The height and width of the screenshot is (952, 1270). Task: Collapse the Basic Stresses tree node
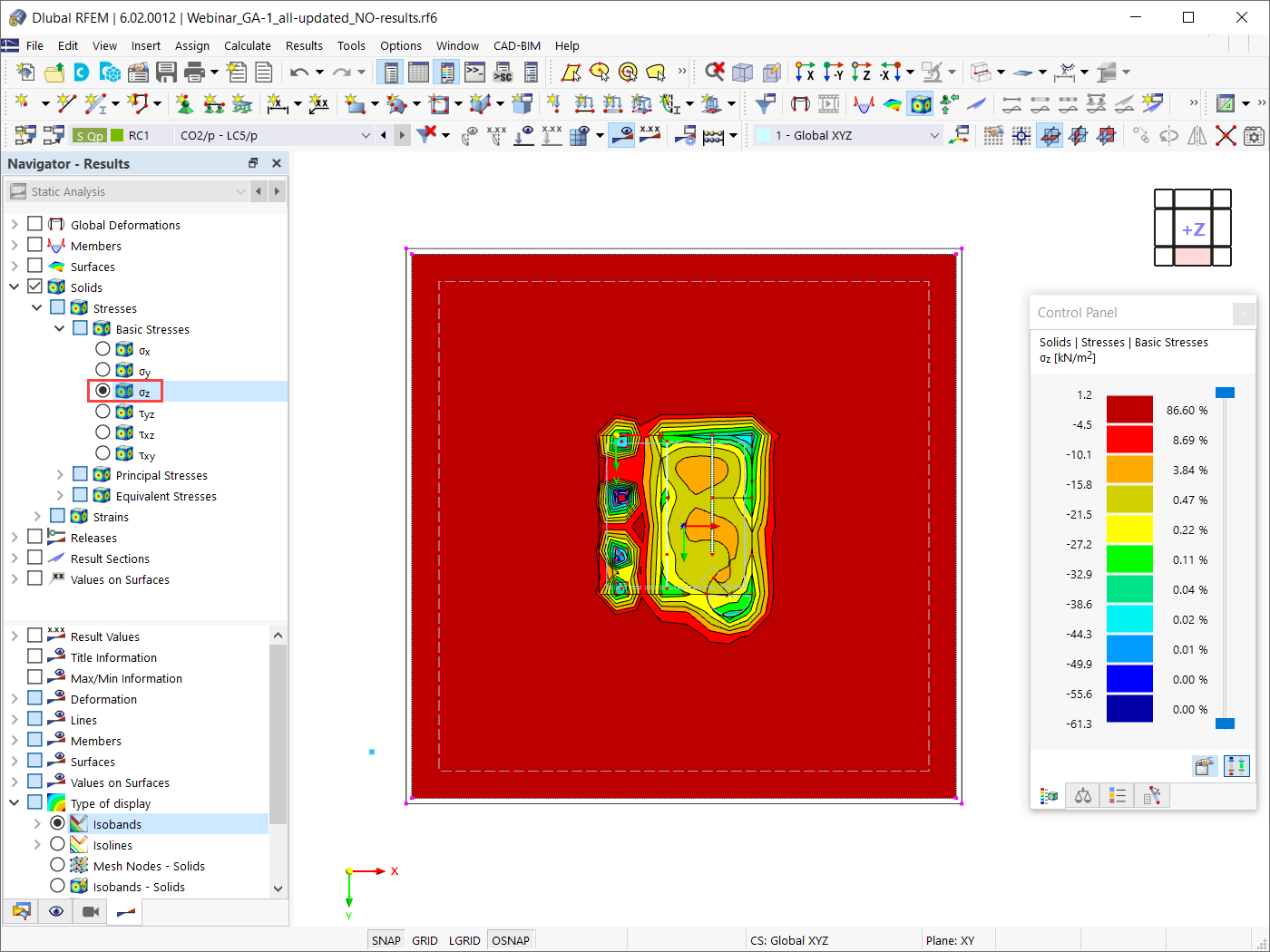click(x=60, y=328)
